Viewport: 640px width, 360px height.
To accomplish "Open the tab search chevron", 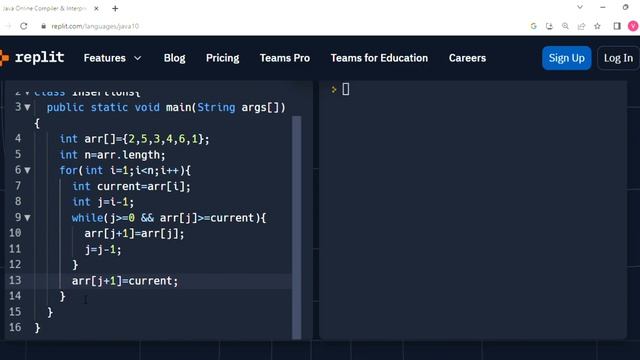I will click(x=580, y=7).
